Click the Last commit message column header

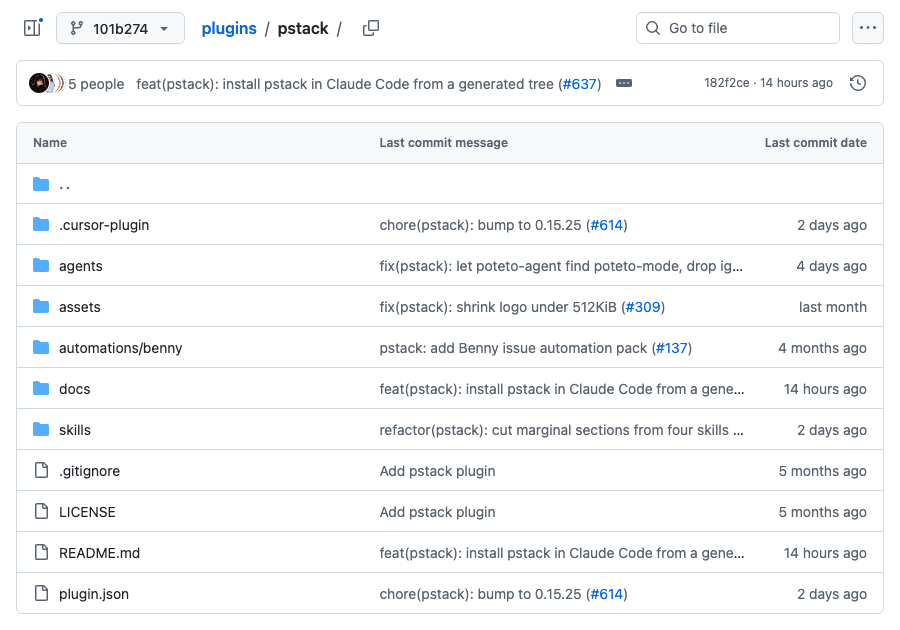click(x=444, y=142)
